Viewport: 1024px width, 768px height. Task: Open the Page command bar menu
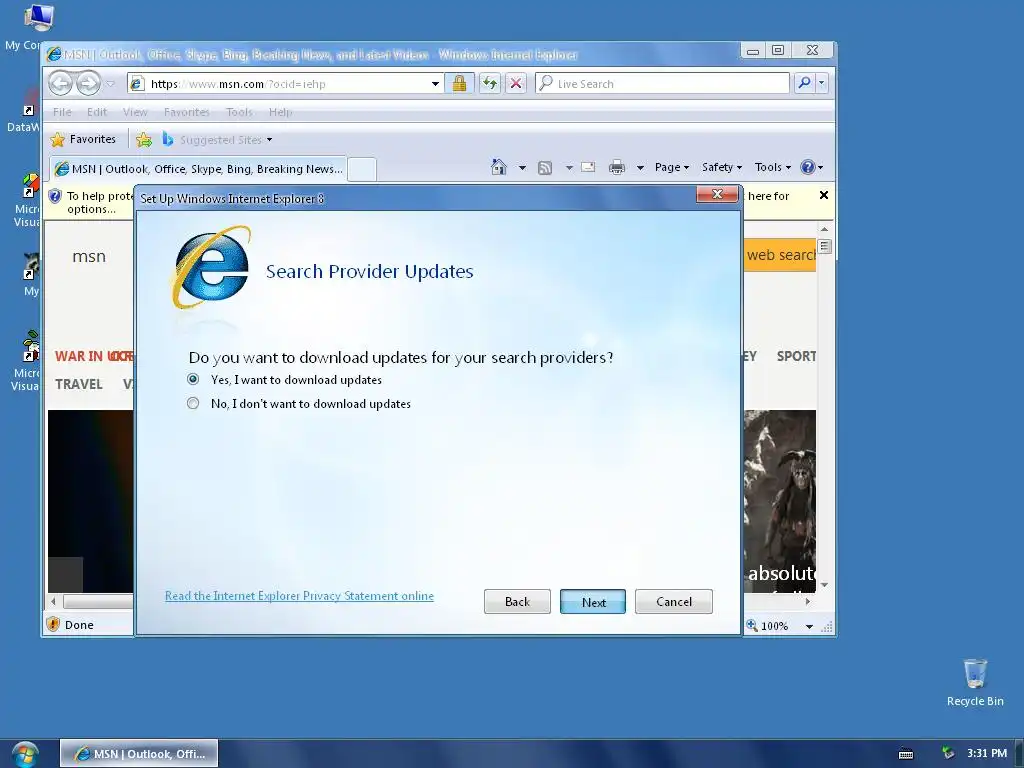tap(672, 167)
